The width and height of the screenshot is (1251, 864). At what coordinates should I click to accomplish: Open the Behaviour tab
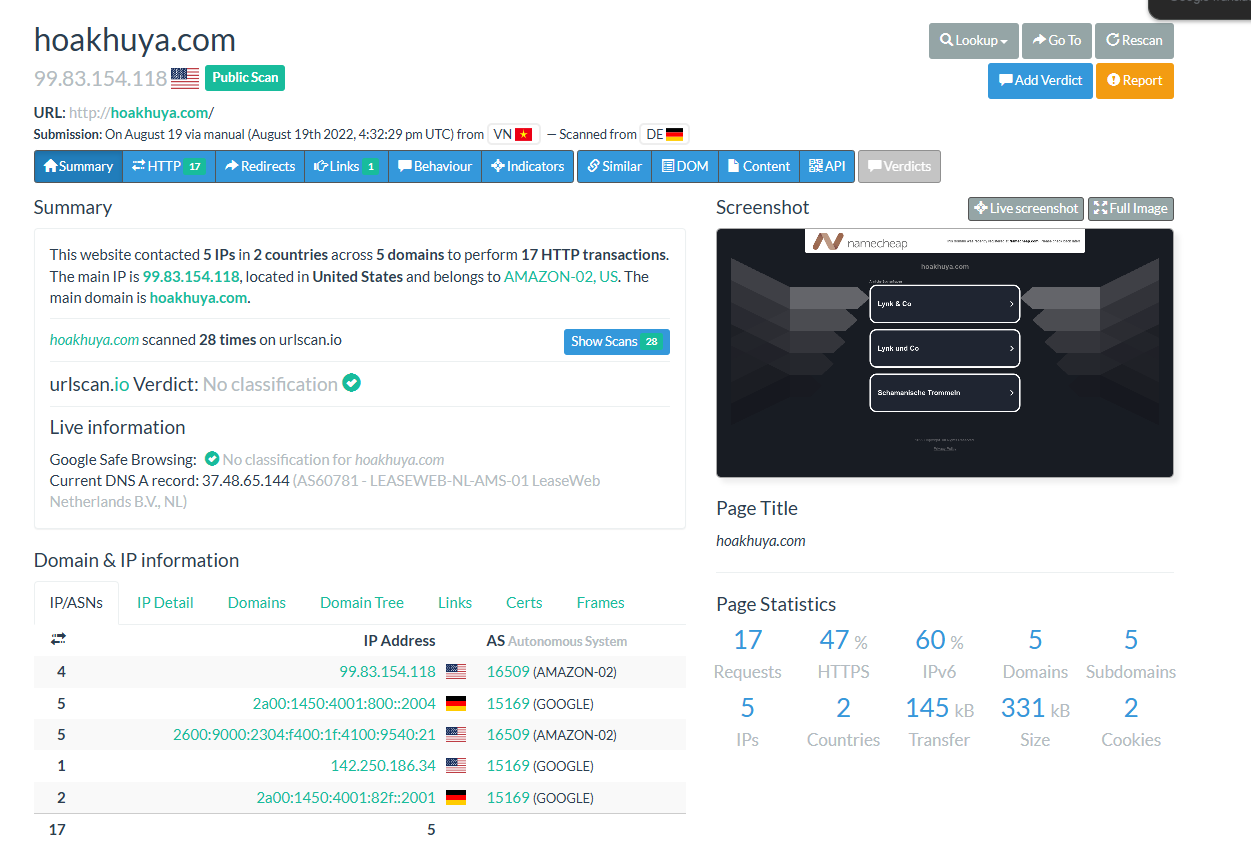tap(435, 167)
